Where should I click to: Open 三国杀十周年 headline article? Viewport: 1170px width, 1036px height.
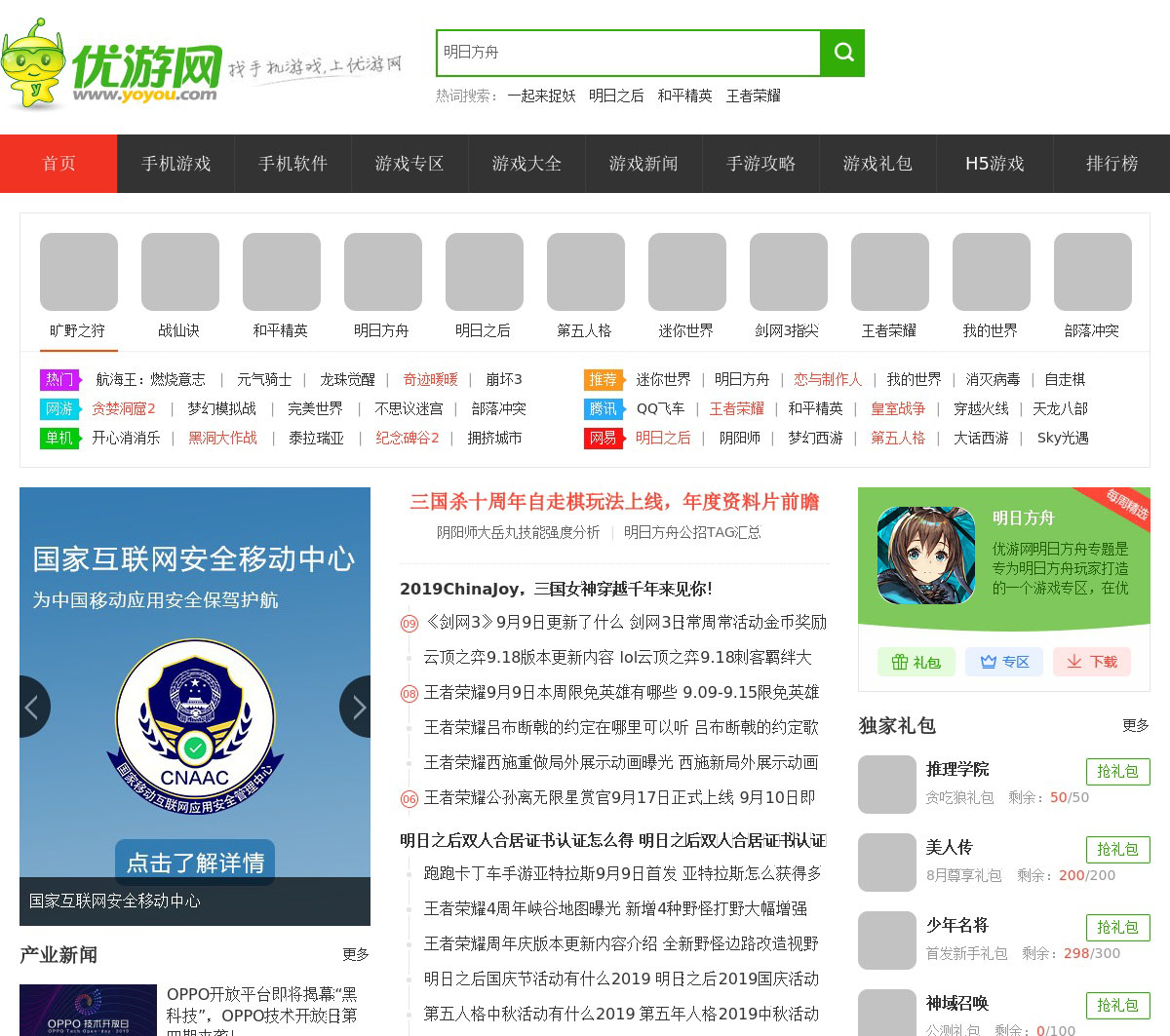pos(614,502)
